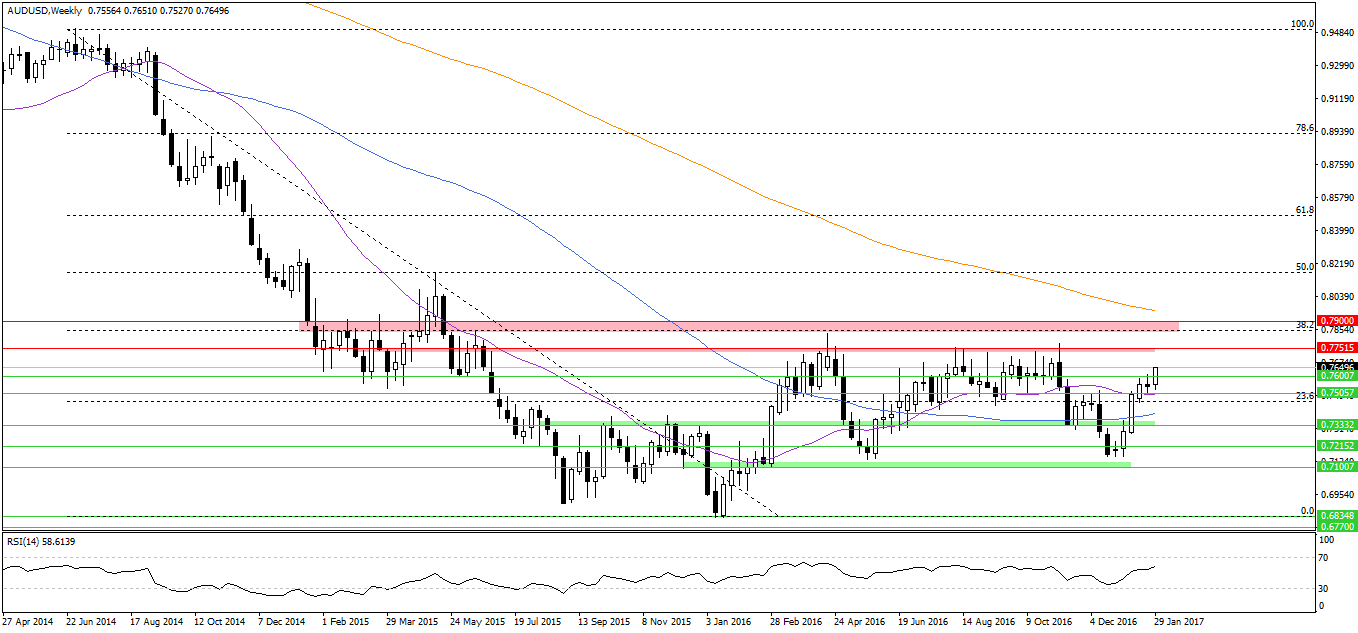Click the green 0.71007 price label

pyautogui.click(x=1337, y=467)
